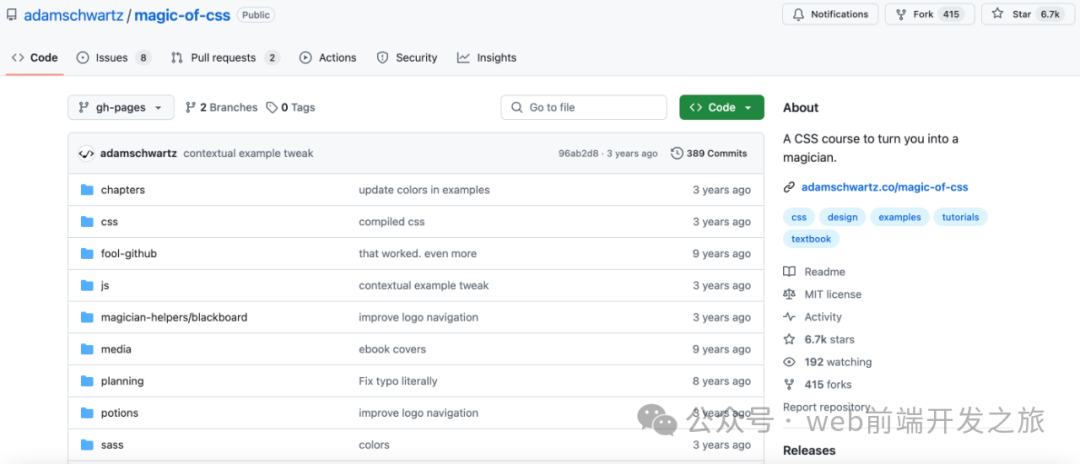Image resolution: width=1080 pixels, height=464 pixels.
Task: Click the link icon beside adamschwartz.co URL
Action: (789, 187)
